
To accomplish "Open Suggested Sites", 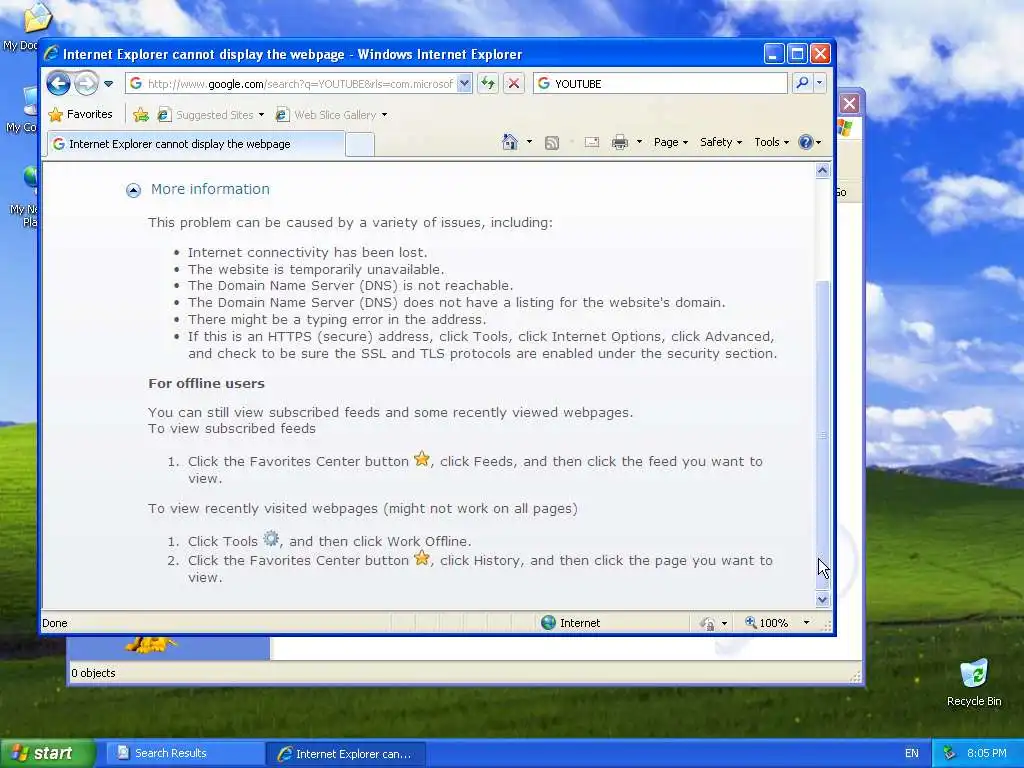I will coord(210,115).
